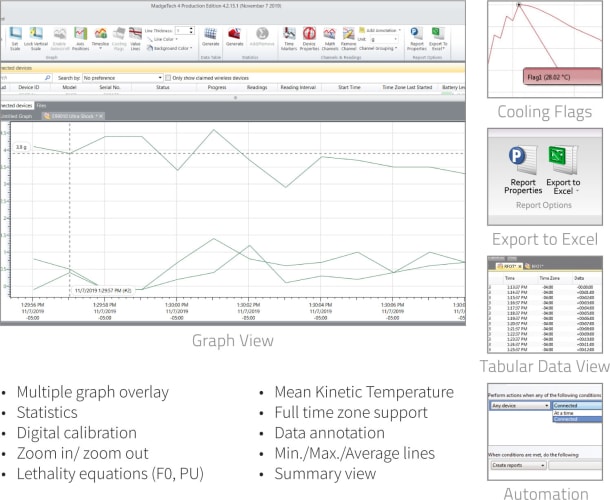The height and width of the screenshot is (500, 610).
Task: Adjust the Line Thickness stepper
Action: tap(191, 30)
